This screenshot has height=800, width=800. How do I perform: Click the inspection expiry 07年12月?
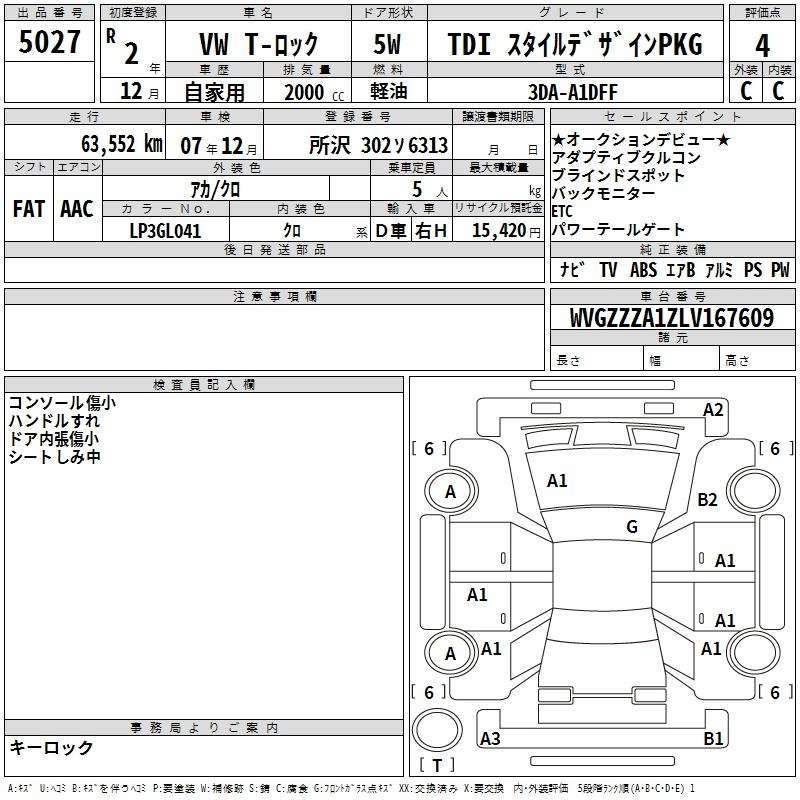coord(219,146)
